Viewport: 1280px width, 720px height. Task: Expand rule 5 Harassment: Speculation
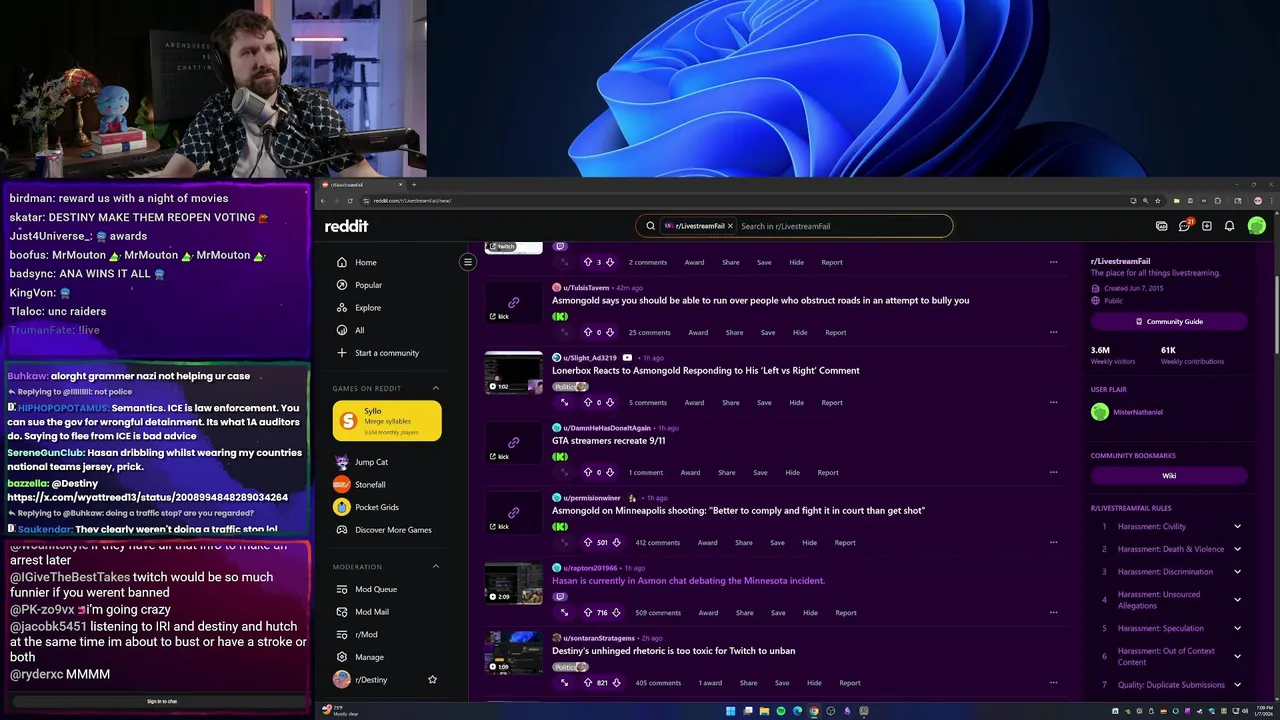(1237, 628)
